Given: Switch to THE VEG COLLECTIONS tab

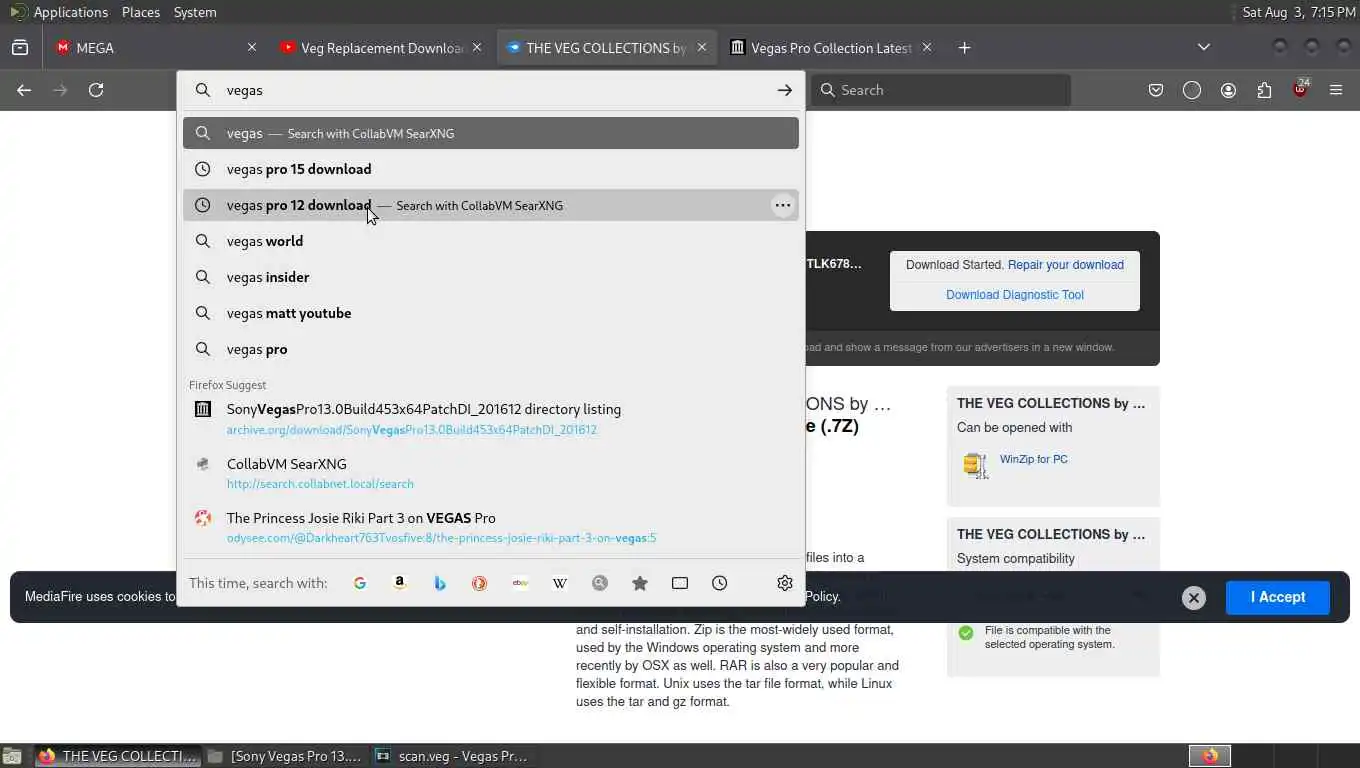Looking at the screenshot, I should (x=607, y=47).
